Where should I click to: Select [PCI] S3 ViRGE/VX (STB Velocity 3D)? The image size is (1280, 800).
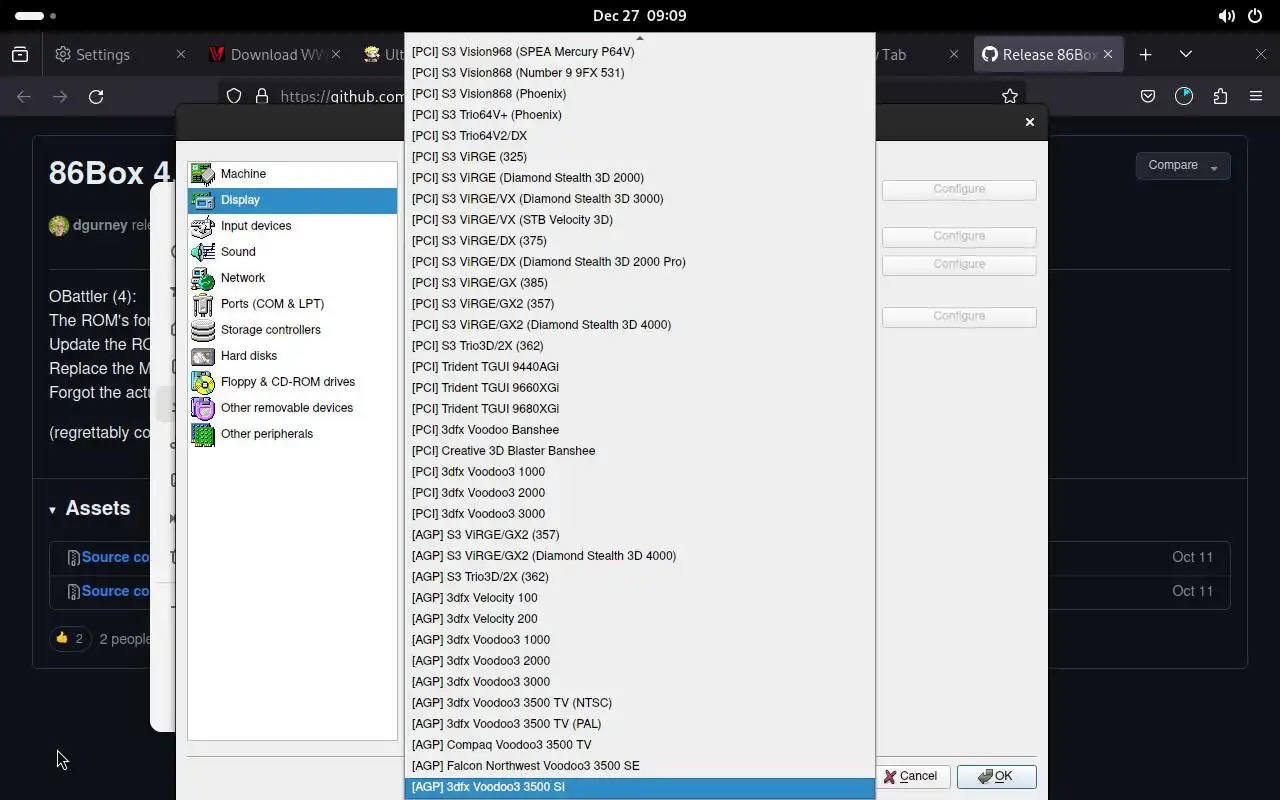[640, 220]
